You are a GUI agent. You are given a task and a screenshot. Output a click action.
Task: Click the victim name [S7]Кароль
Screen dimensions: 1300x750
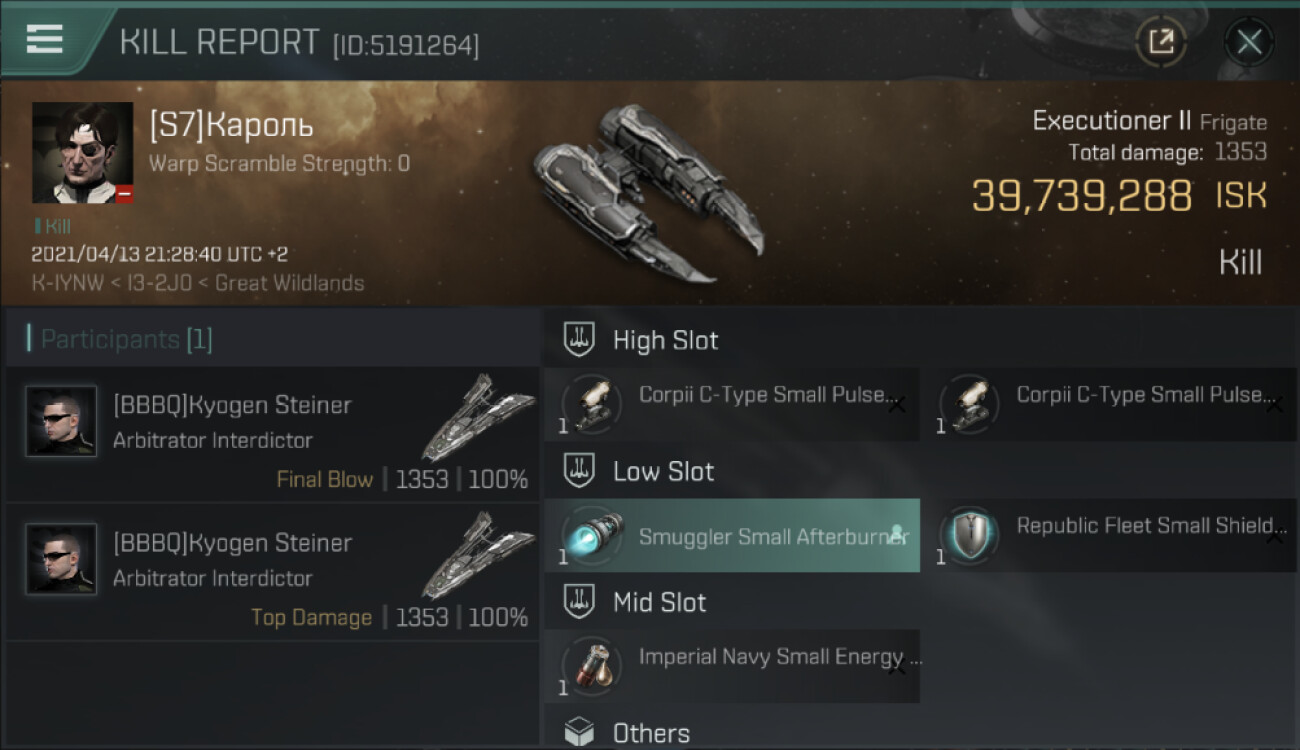(x=231, y=125)
